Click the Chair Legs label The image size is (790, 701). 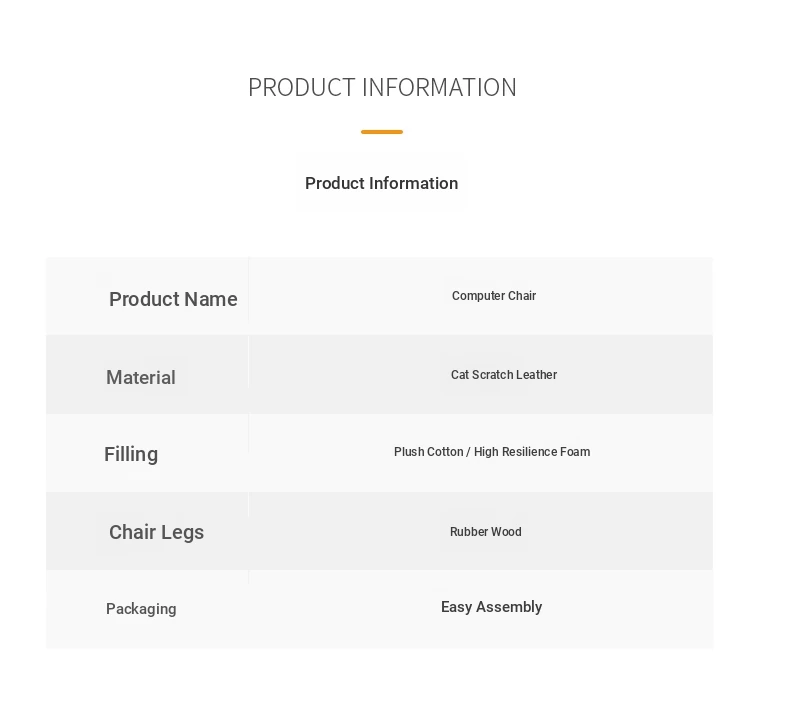point(156,532)
